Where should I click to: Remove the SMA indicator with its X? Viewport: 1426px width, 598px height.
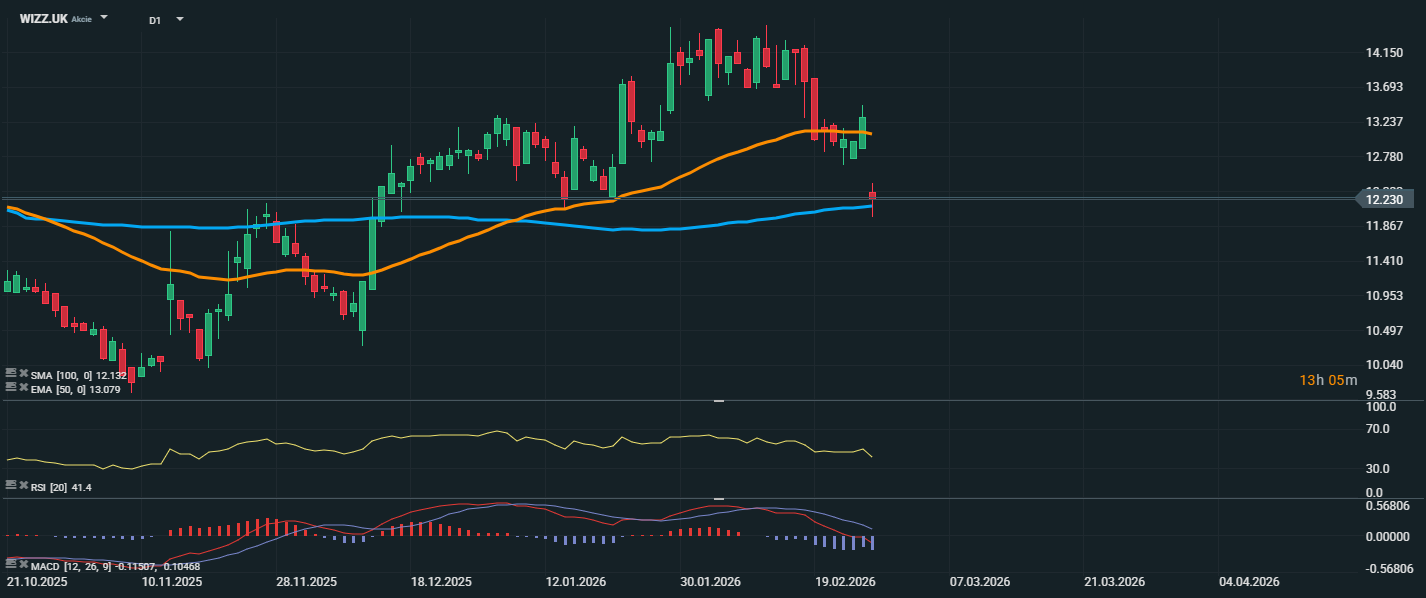[x=23, y=373]
